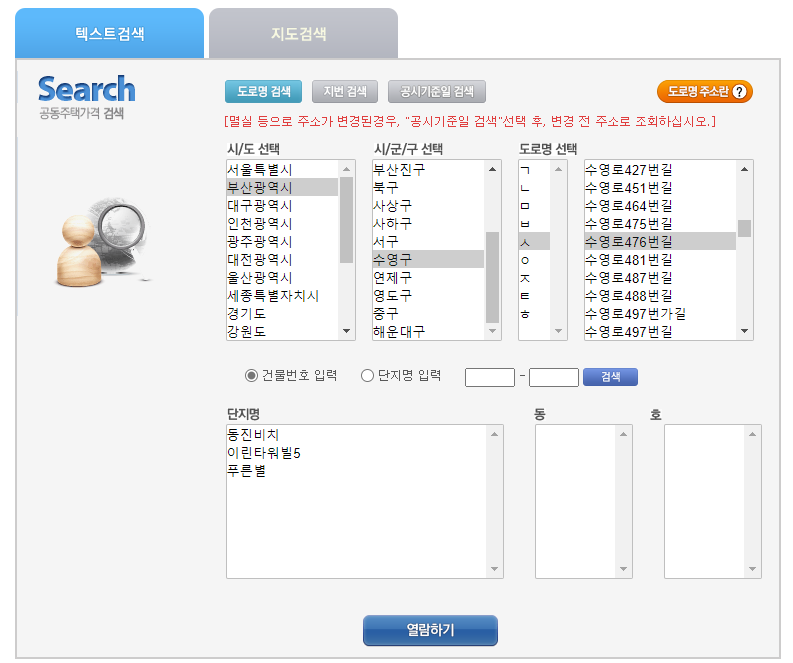Viewport: 793px width, 663px height.
Task: Select 사상구 in the 시/군/구 list
Action: tap(428, 205)
